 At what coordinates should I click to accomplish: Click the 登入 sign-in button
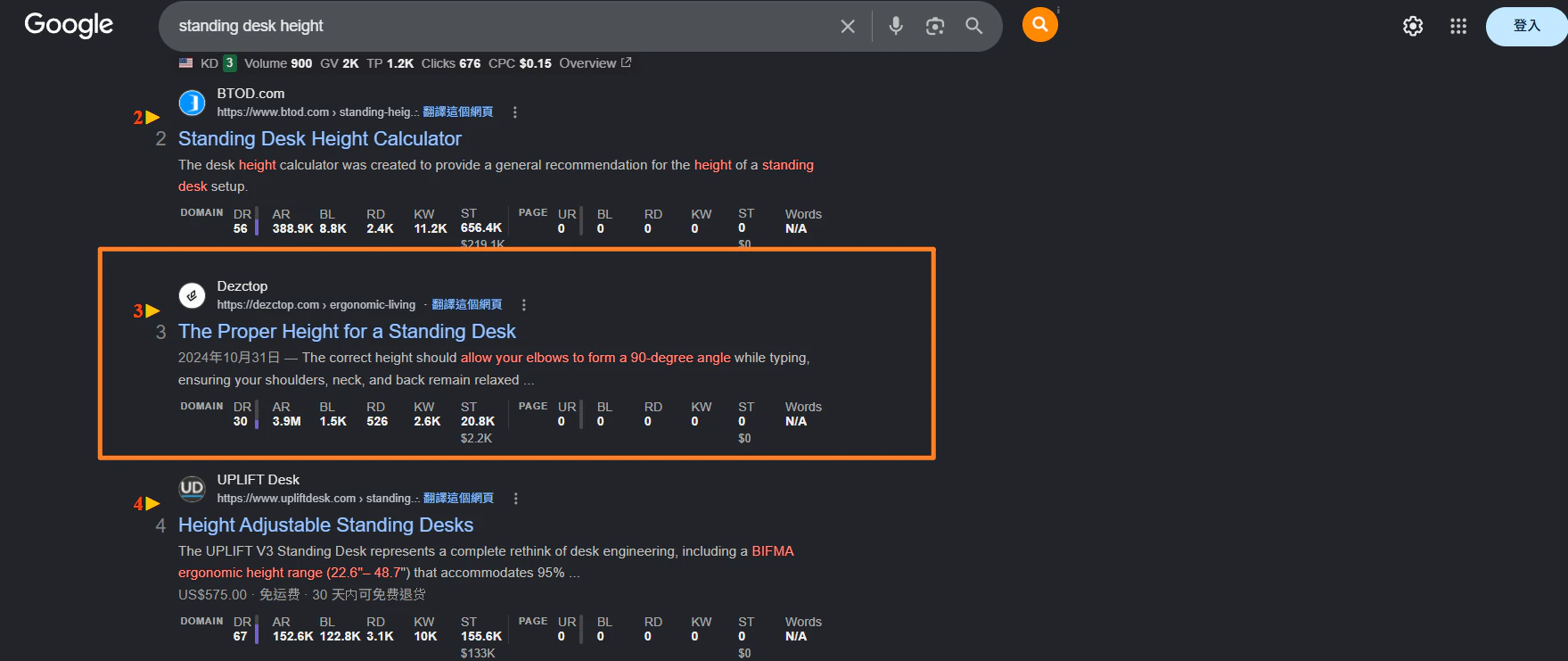click(1526, 26)
